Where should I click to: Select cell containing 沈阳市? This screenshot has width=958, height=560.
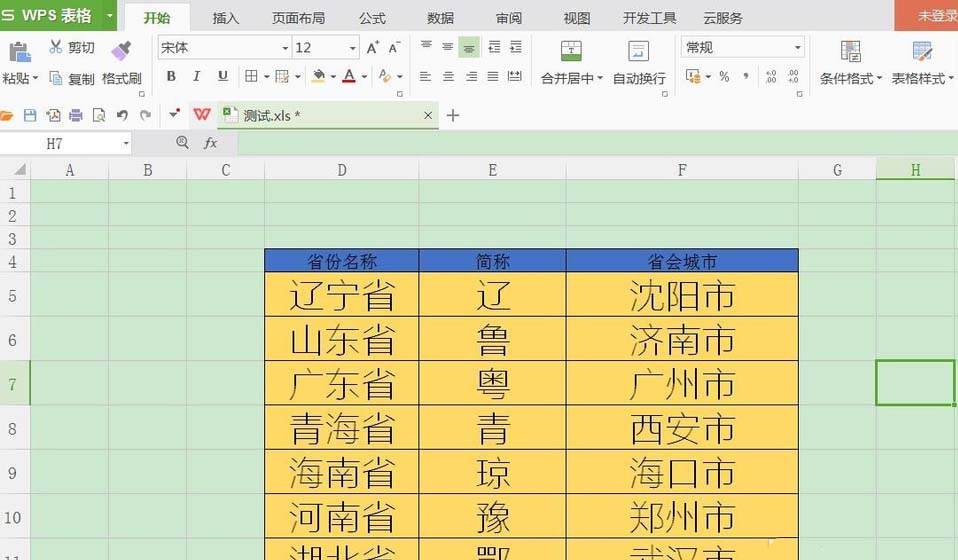click(x=682, y=295)
